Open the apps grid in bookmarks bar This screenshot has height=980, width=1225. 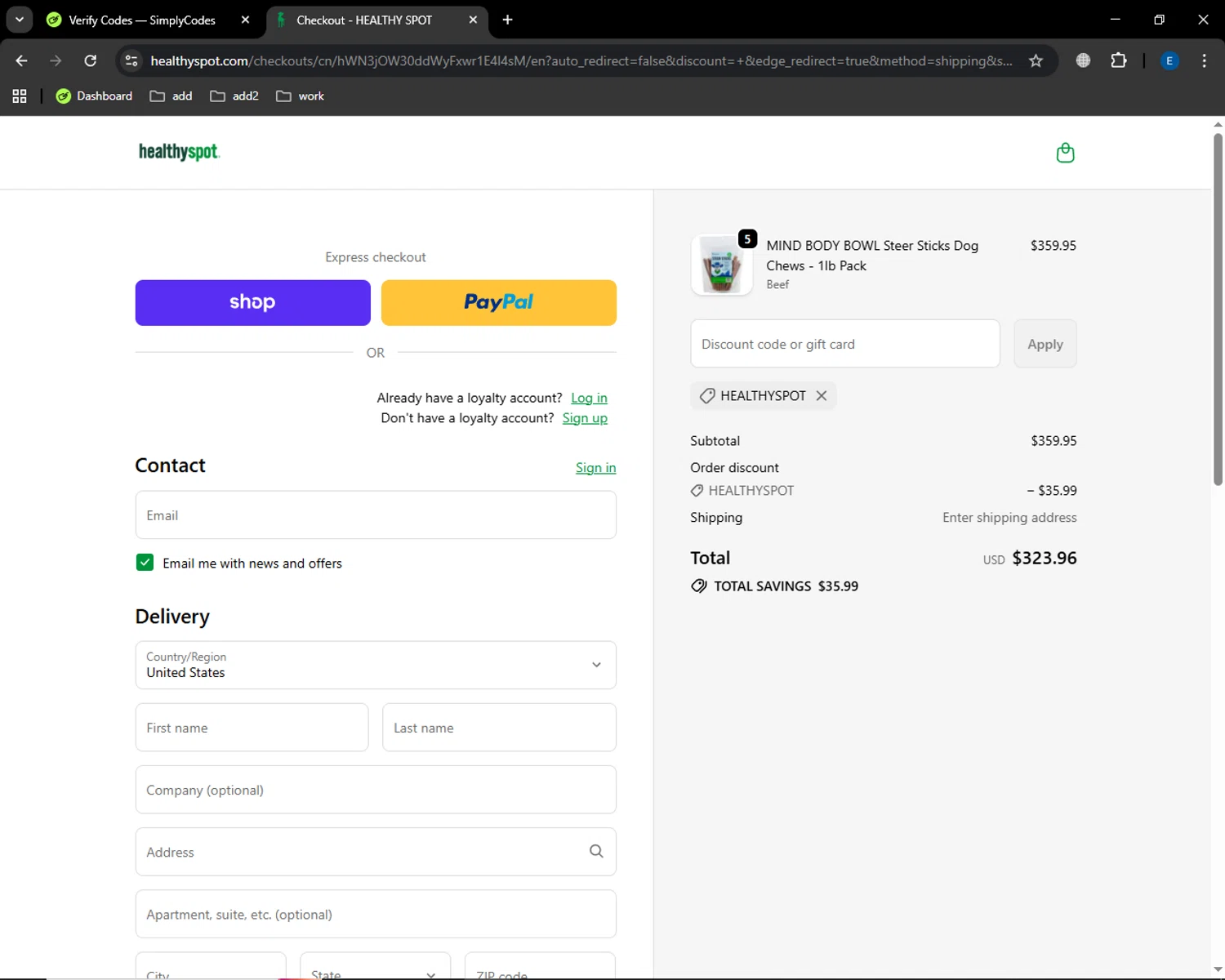20,96
